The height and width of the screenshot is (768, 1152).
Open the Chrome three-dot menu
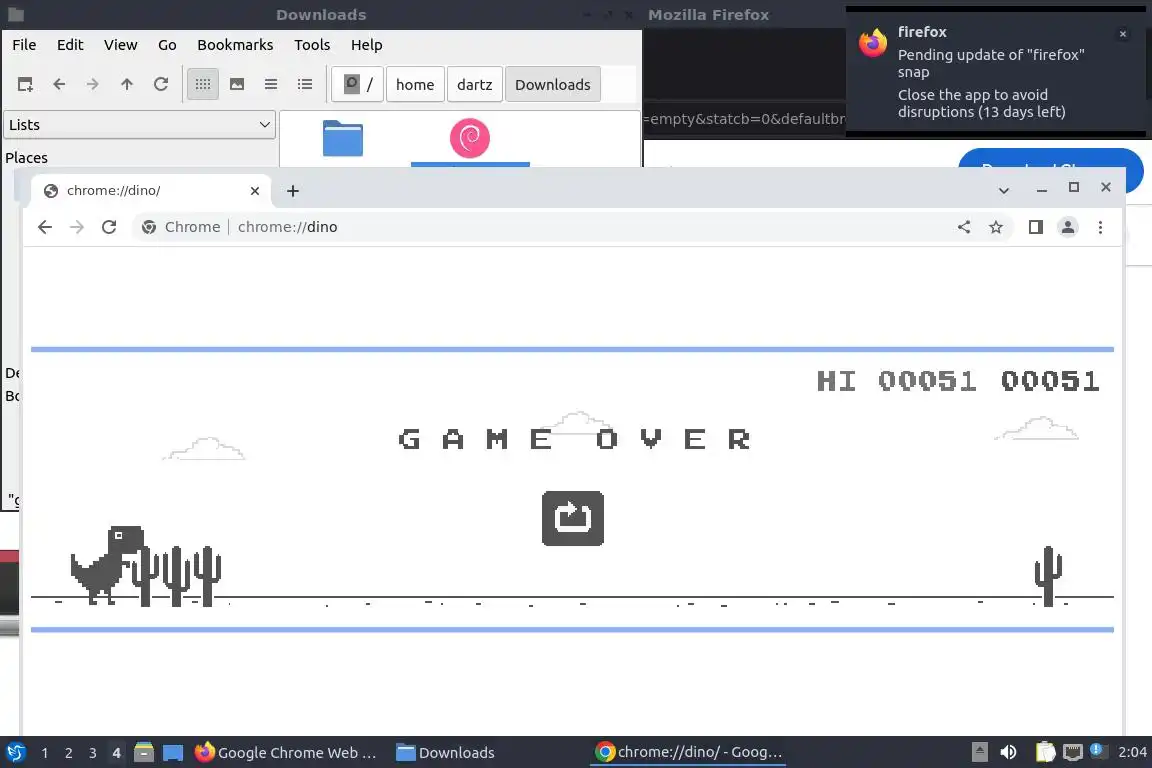click(1100, 227)
